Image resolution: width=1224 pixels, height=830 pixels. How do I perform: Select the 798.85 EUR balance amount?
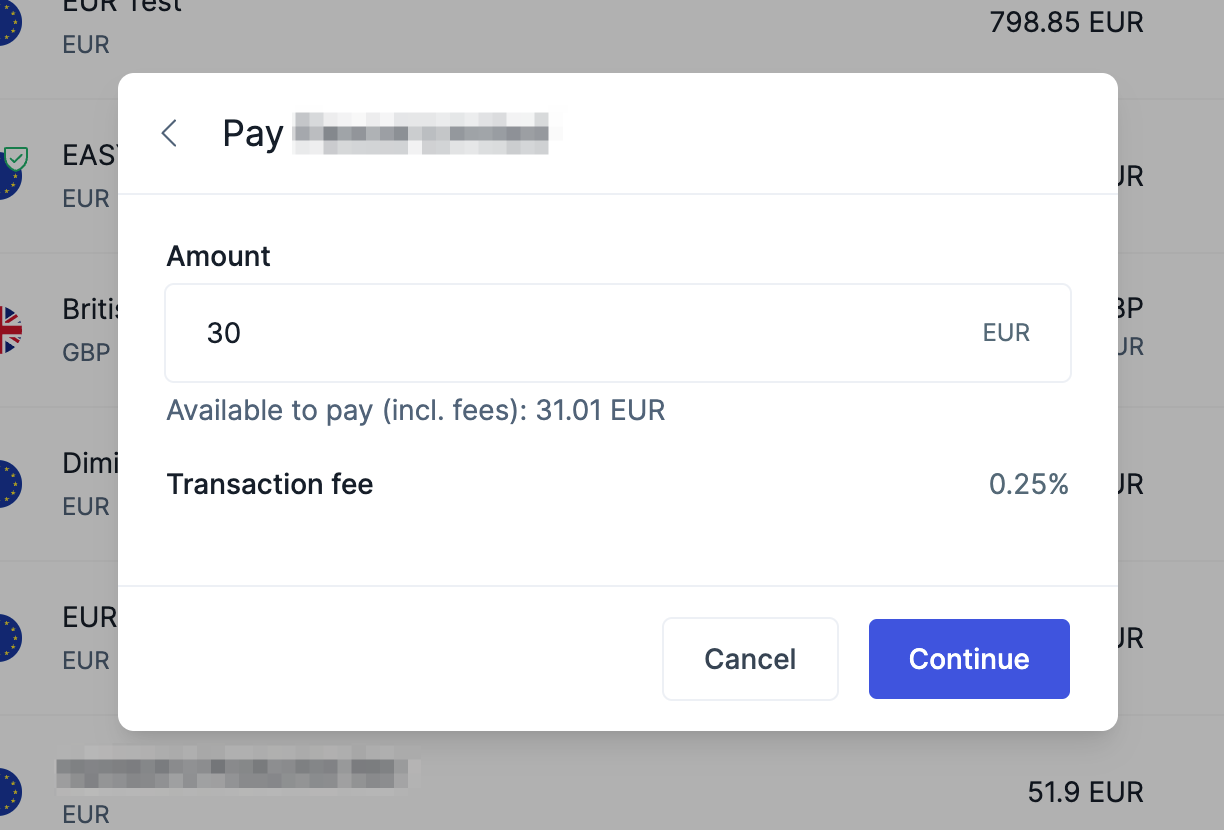[1066, 22]
